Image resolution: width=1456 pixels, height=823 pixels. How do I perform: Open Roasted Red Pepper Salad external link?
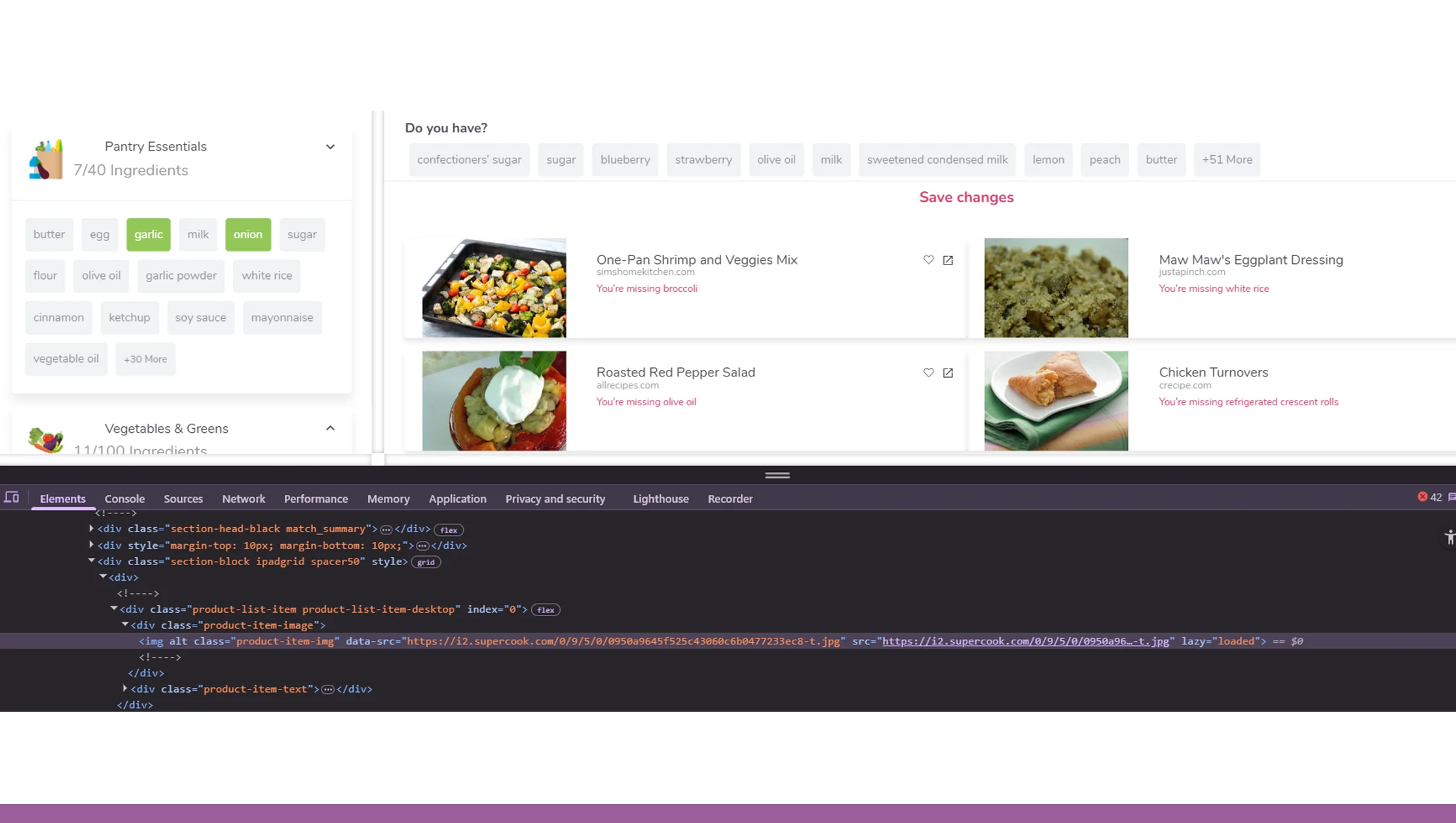coord(948,373)
